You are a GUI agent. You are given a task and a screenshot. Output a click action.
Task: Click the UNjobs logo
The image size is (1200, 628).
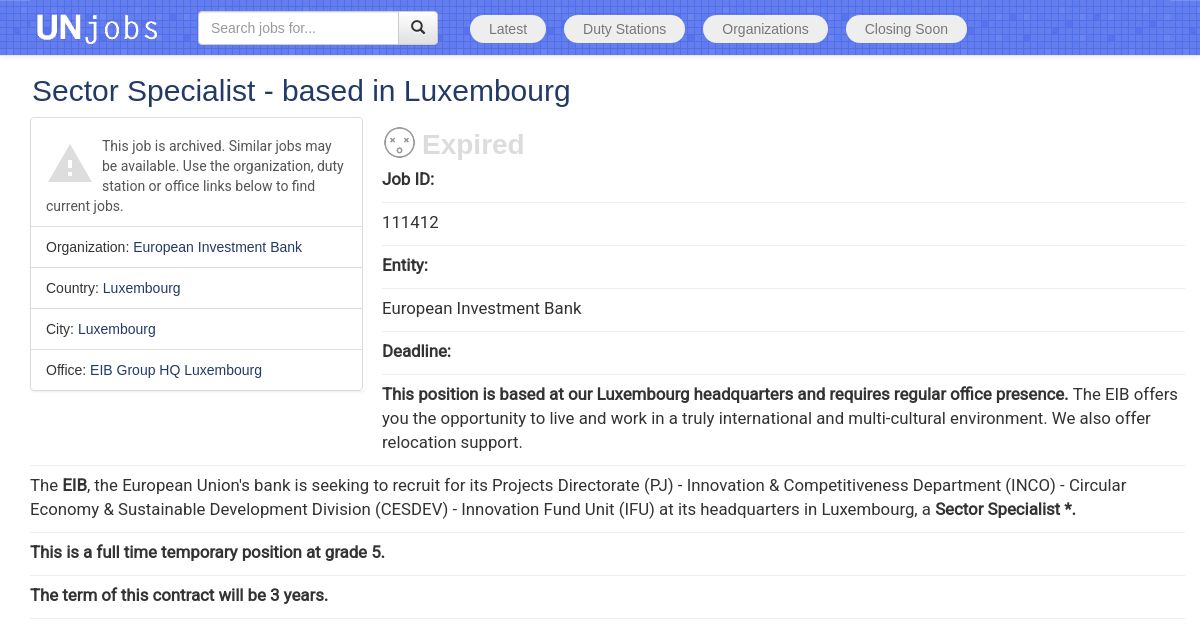(x=97, y=28)
